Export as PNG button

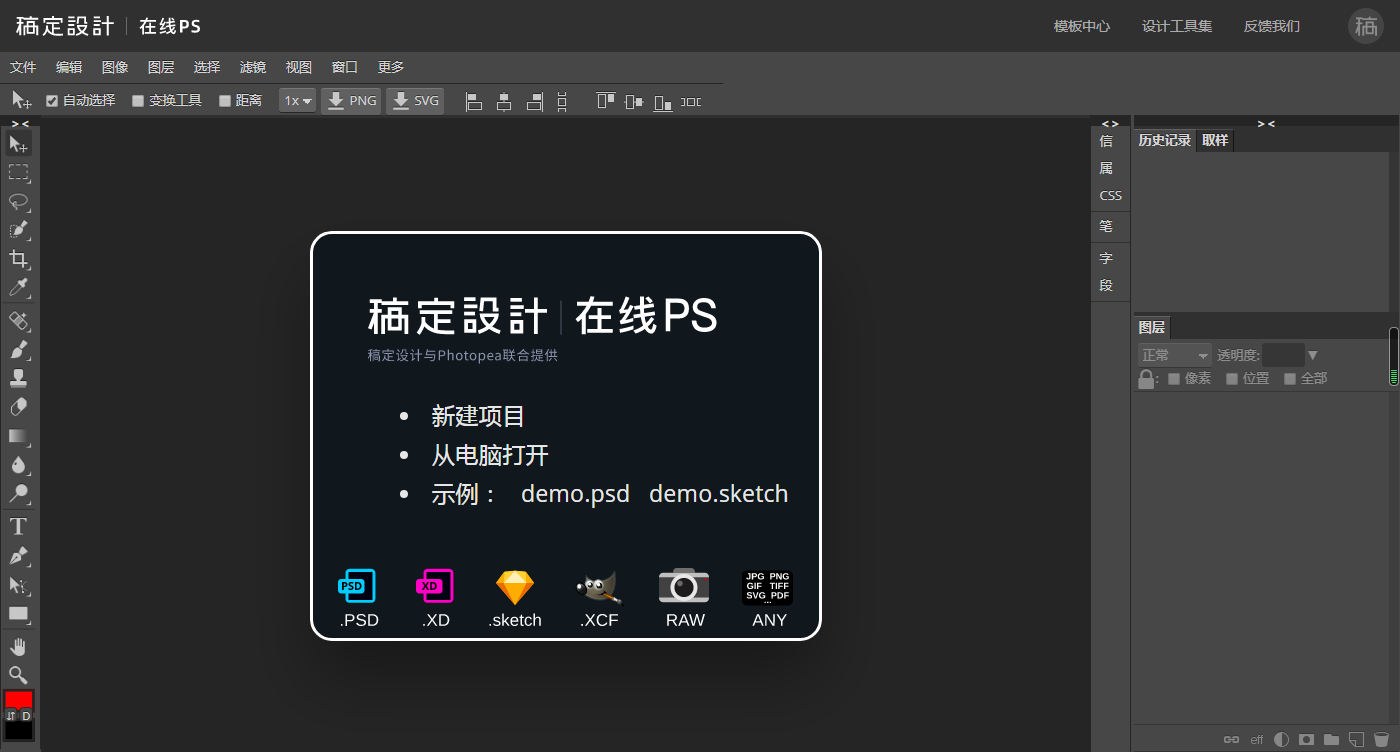pos(351,101)
